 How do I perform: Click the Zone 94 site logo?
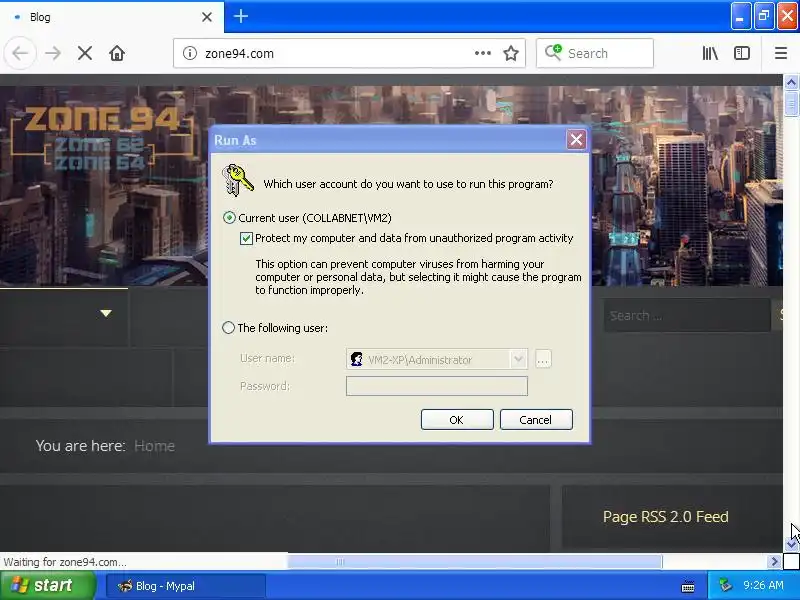[x=102, y=137]
